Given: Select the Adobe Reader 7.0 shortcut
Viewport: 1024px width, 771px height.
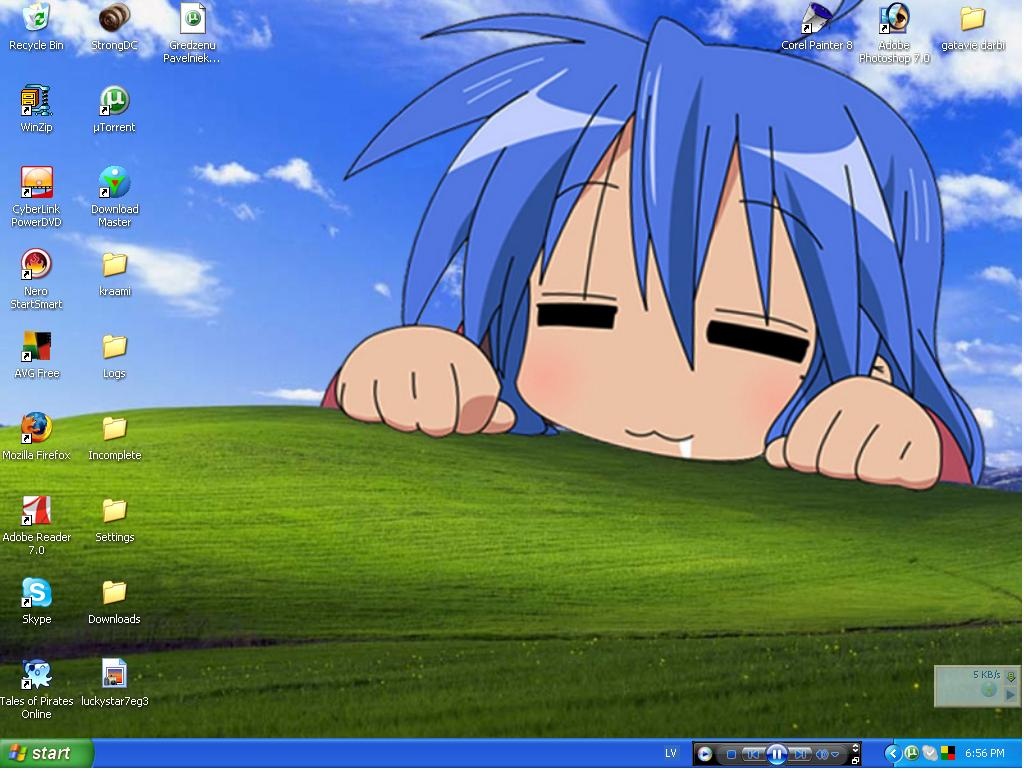Looking at the screenshot, I should [36, 526].
